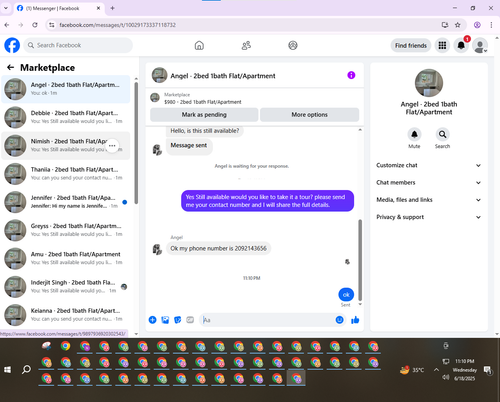Open Chrome profile avatar icon
The height and width of the screenshot is (402, 500).
coord(477,25)
